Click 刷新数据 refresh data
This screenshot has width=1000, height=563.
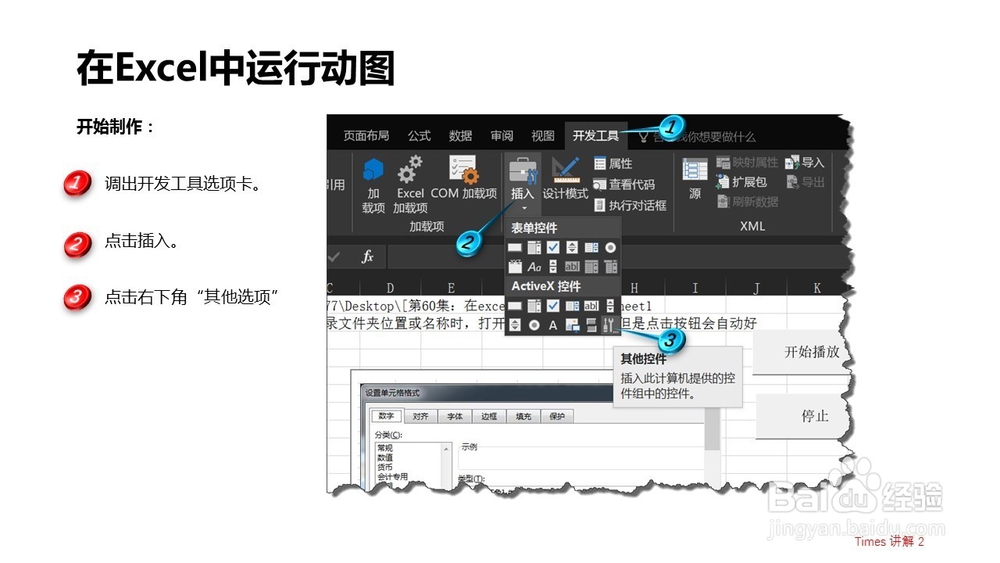coord(747,201)
